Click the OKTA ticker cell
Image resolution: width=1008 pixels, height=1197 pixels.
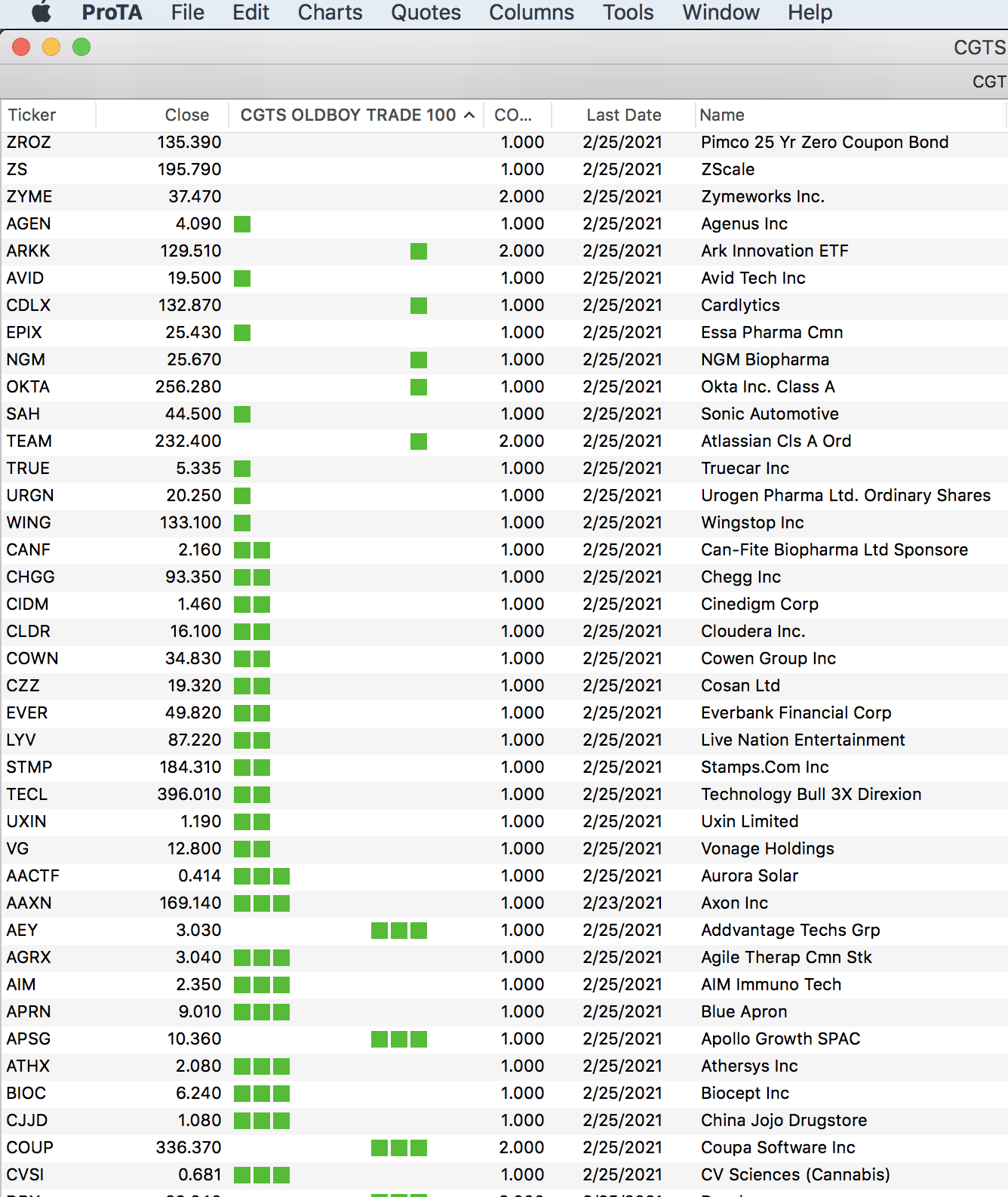point(28,386)
